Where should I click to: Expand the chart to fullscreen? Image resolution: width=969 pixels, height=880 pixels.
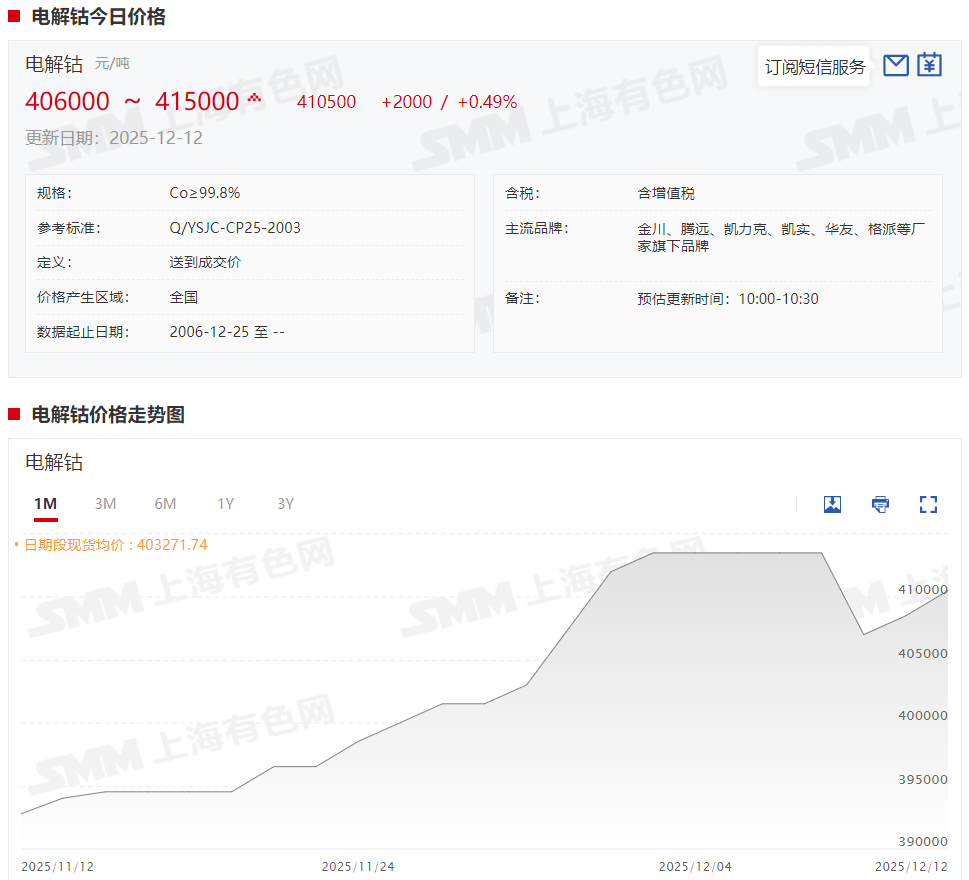click(x=928, y=504)
